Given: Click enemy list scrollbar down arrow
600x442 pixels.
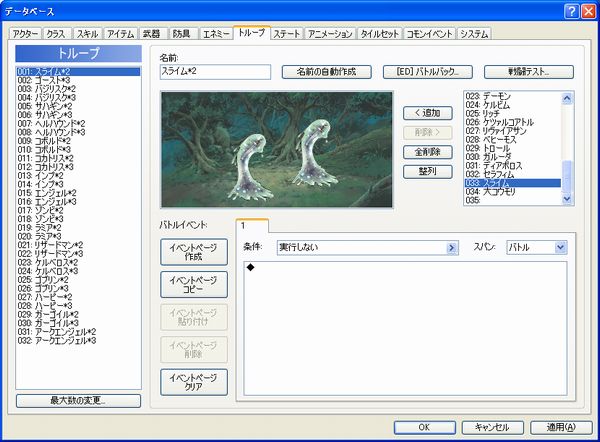Looking at the screenshot, I should 567,199.
